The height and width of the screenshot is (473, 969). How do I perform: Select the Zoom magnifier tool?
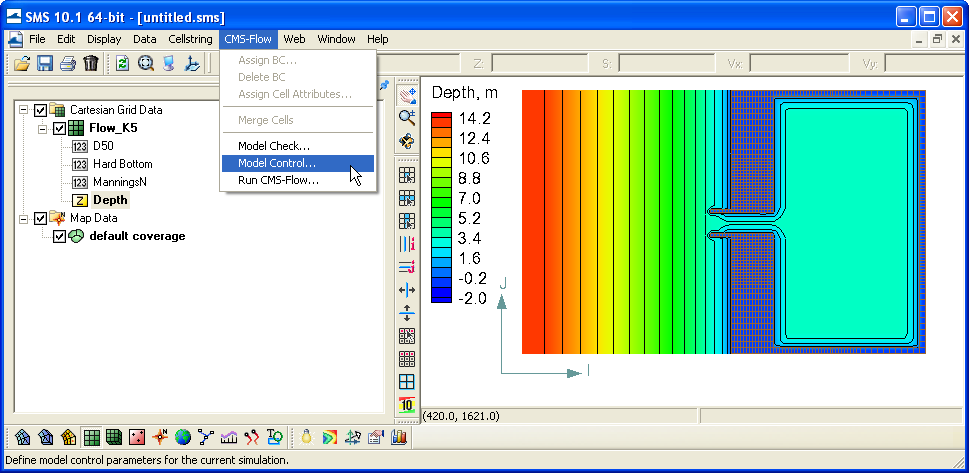click(x=407, y=118)
